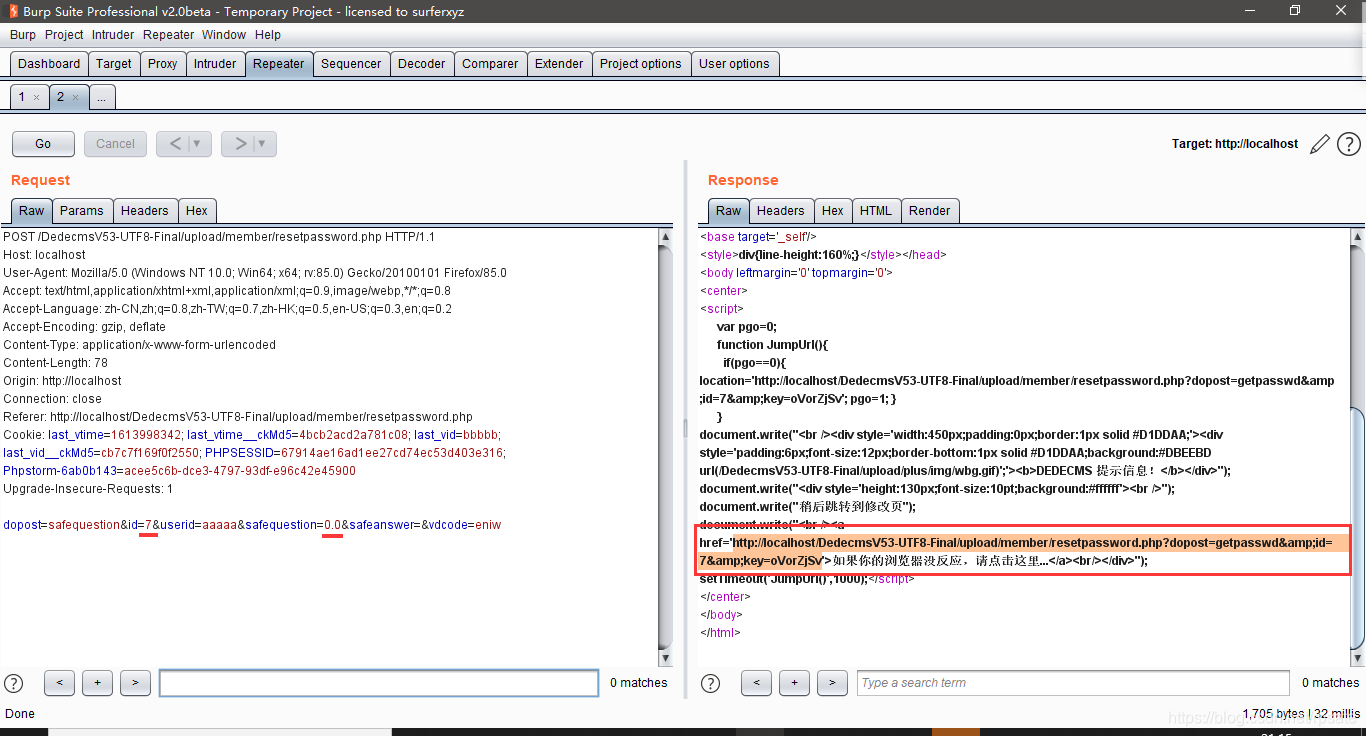Click the Response heading label
1366x736 pixels.
pos(743,180)
